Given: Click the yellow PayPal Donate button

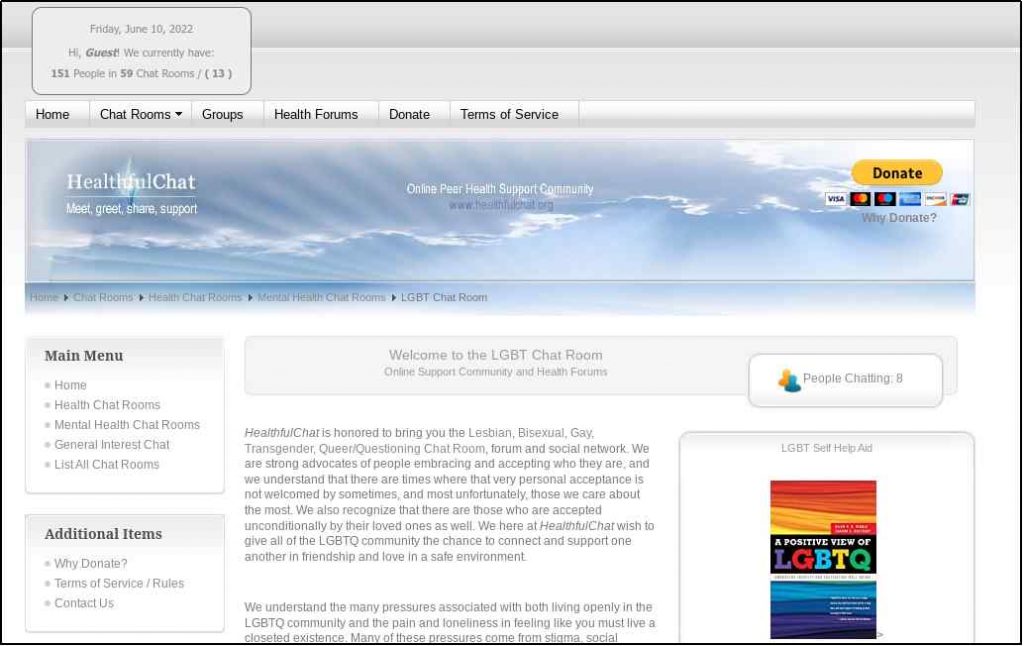Looking at the screenshot, I should point(896,173).
